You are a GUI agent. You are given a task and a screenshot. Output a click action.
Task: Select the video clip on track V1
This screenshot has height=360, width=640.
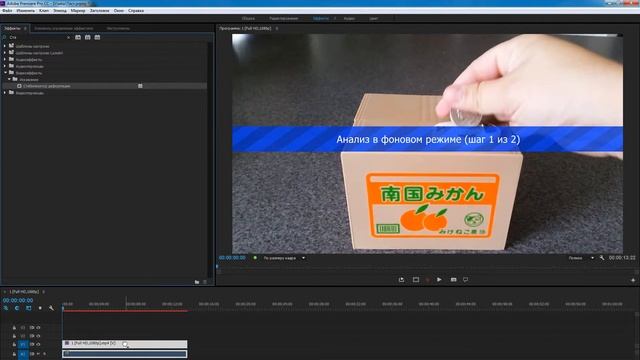point(124,344)
